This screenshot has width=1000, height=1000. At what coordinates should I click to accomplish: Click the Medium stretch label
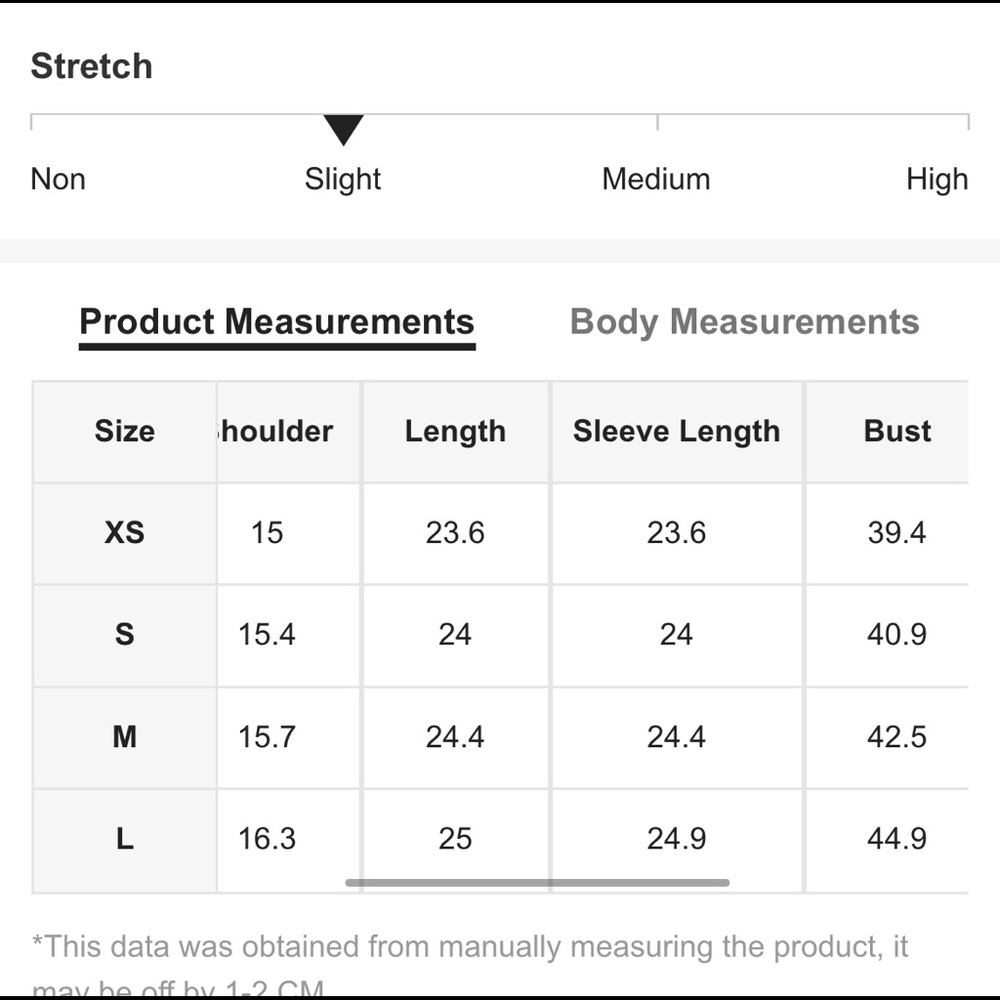[656, 179]
